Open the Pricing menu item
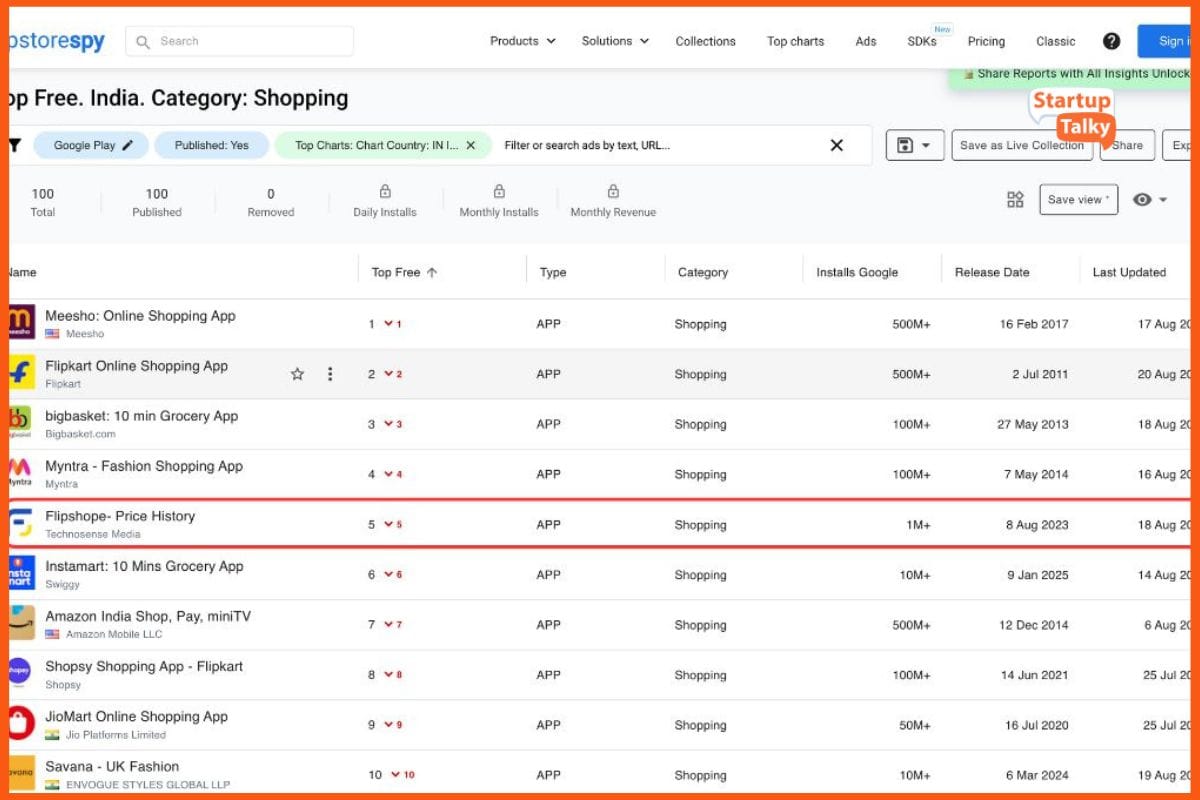The image size is (1200, 800). pyautogui.click(x=986, y=41)
